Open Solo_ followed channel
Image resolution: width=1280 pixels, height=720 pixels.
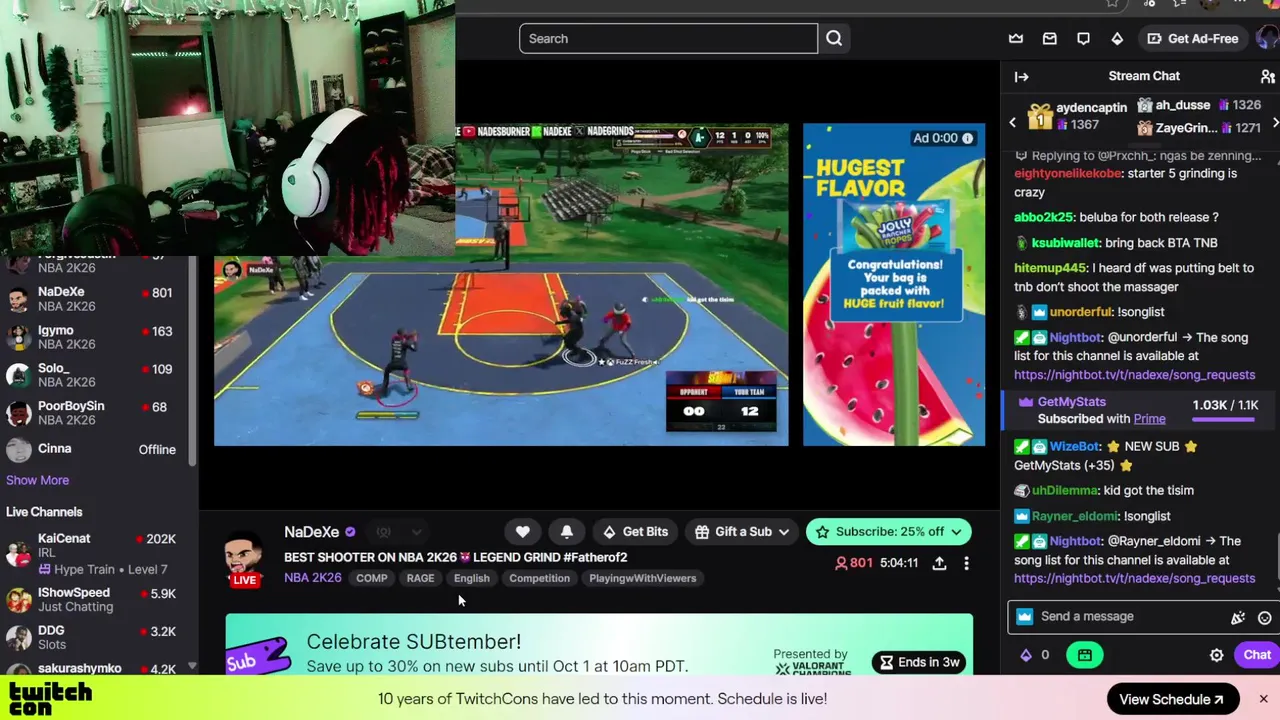[x=95, y=375]
